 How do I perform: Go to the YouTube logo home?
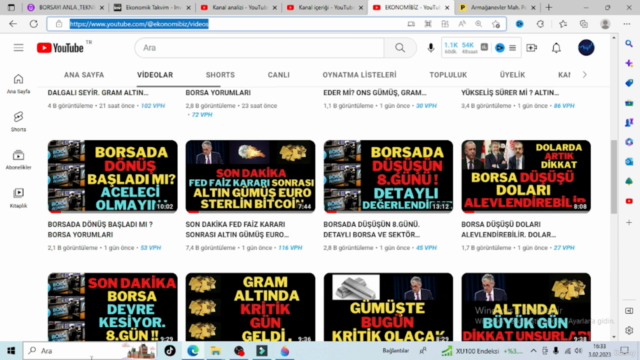click(60, 48)
